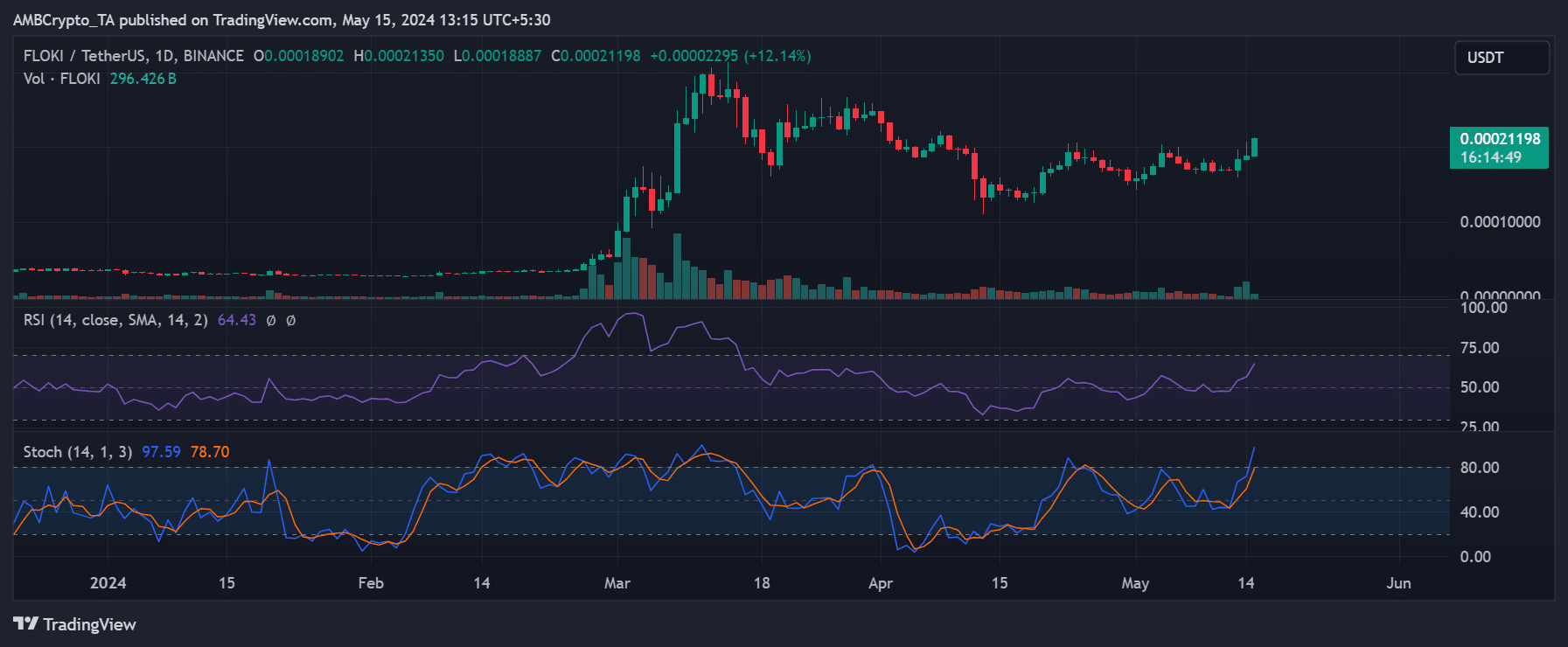Click the Jun time axis label

[x=1398, y=583]
